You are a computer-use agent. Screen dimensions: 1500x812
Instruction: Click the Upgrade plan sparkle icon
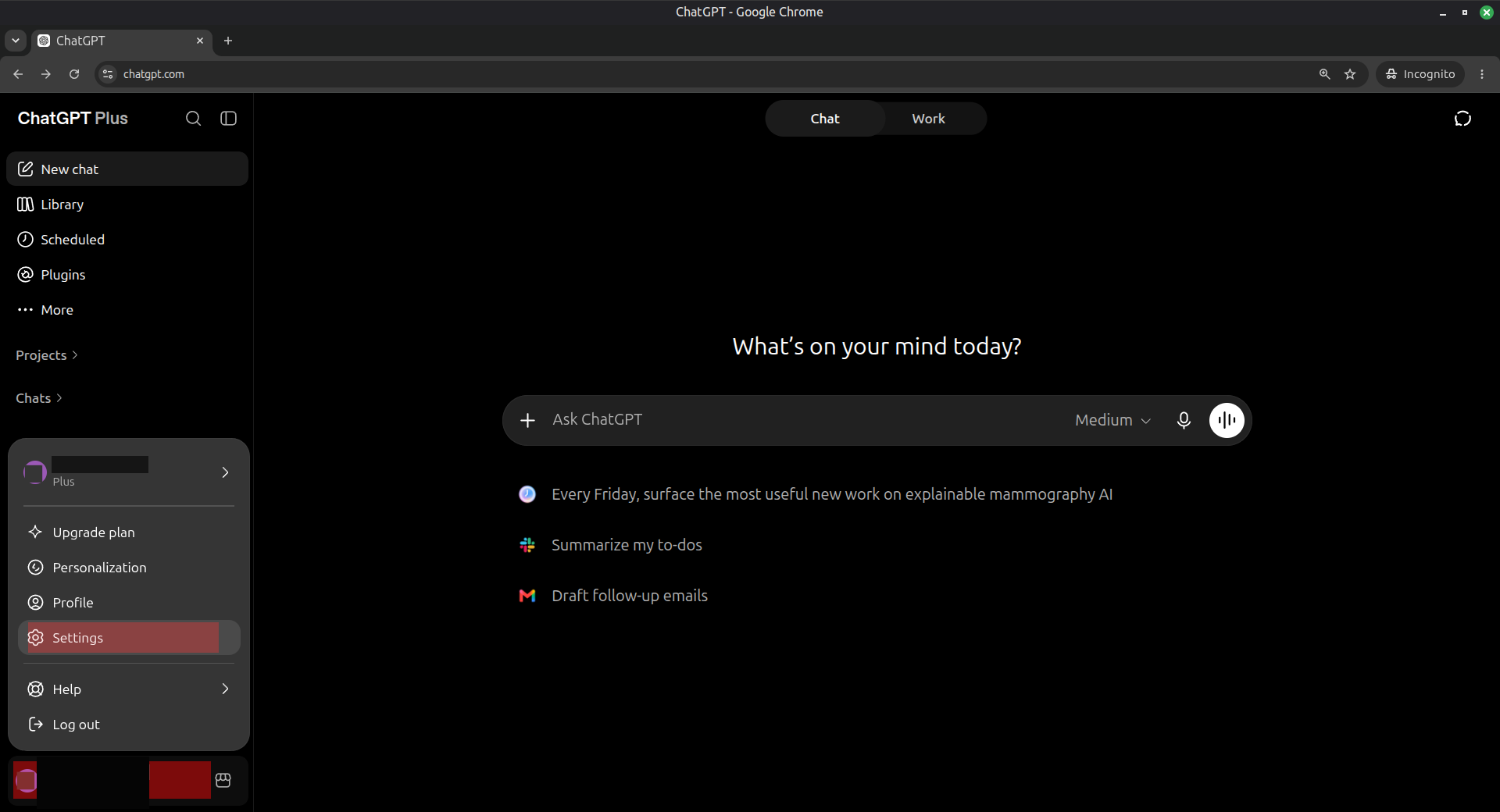click(x=36, y=532)
